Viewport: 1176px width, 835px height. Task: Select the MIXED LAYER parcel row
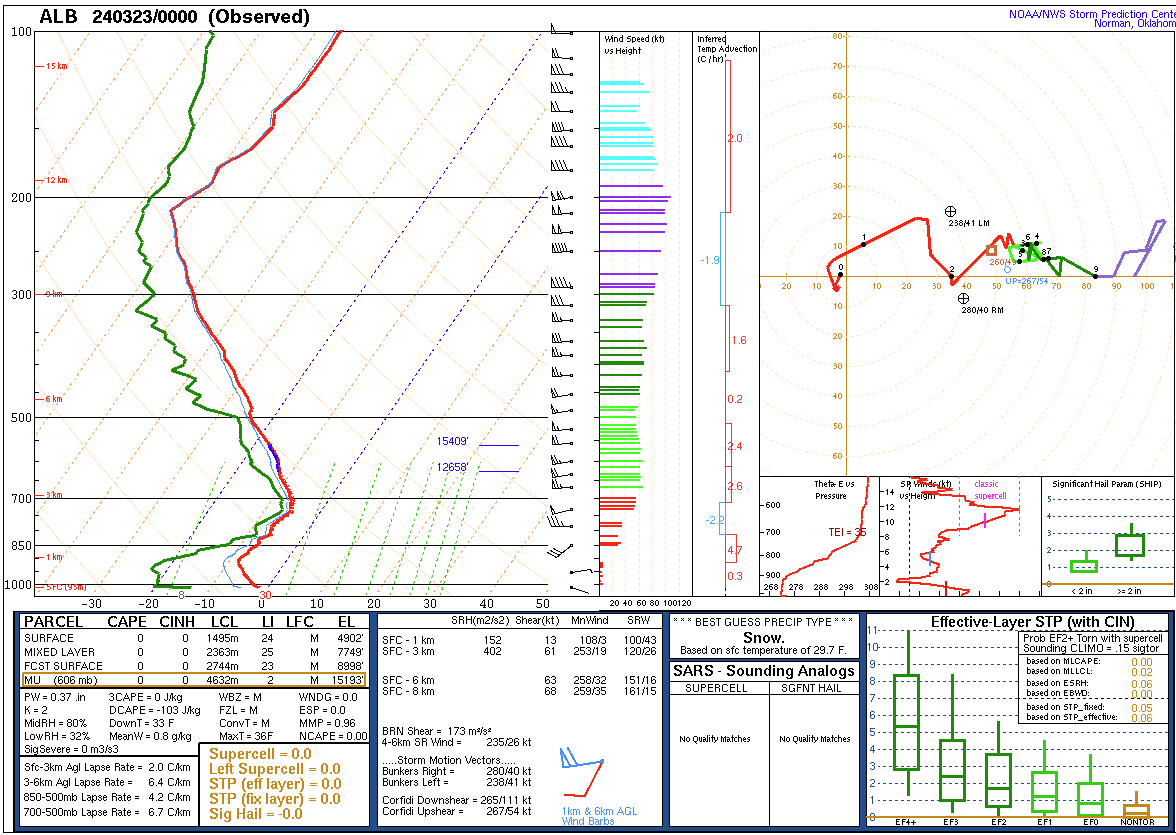tap(195, 652)
